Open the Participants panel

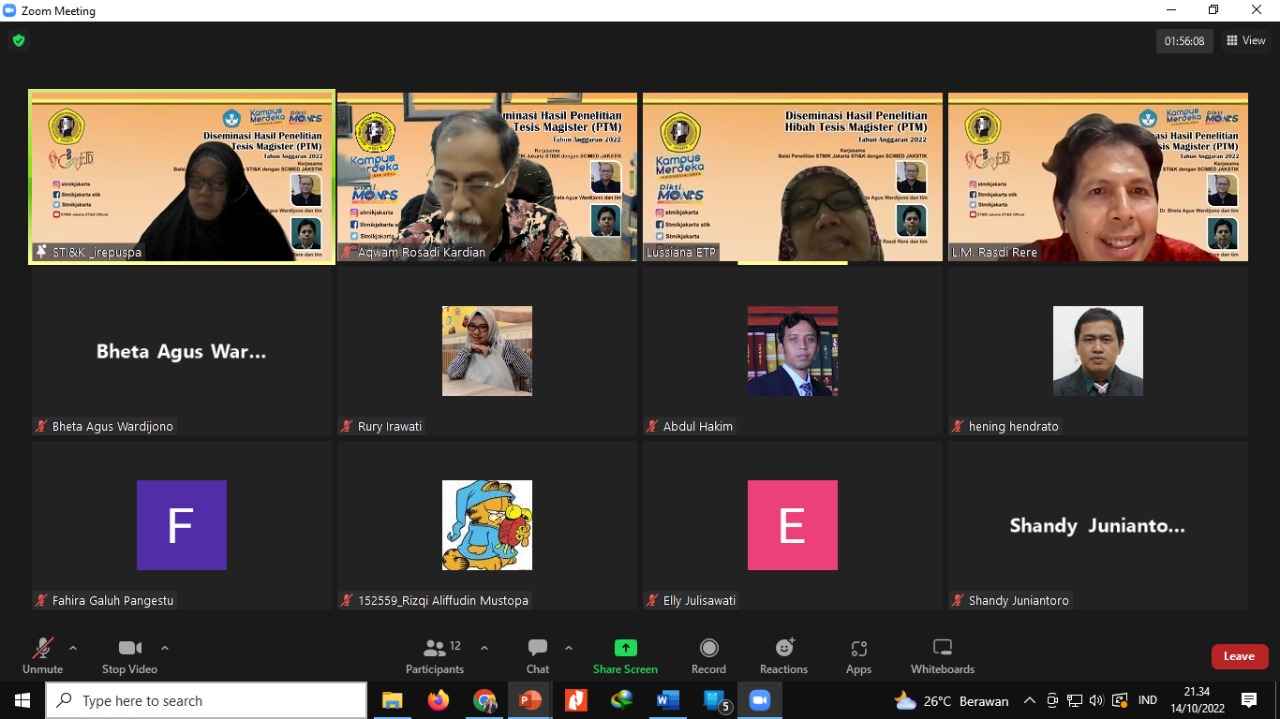(435, 656)
